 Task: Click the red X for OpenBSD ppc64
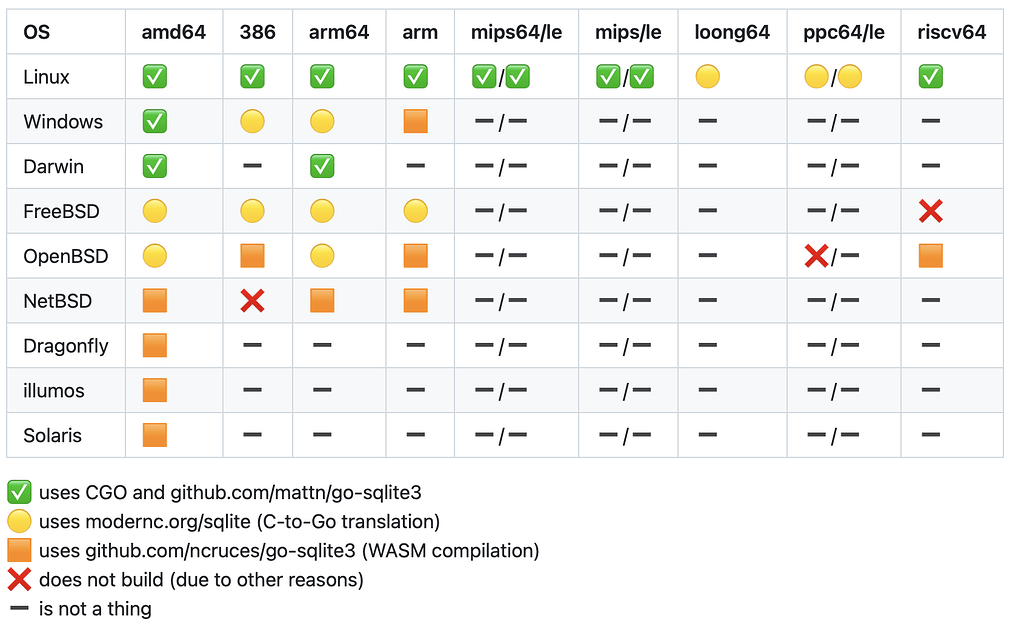coord(816,256)
